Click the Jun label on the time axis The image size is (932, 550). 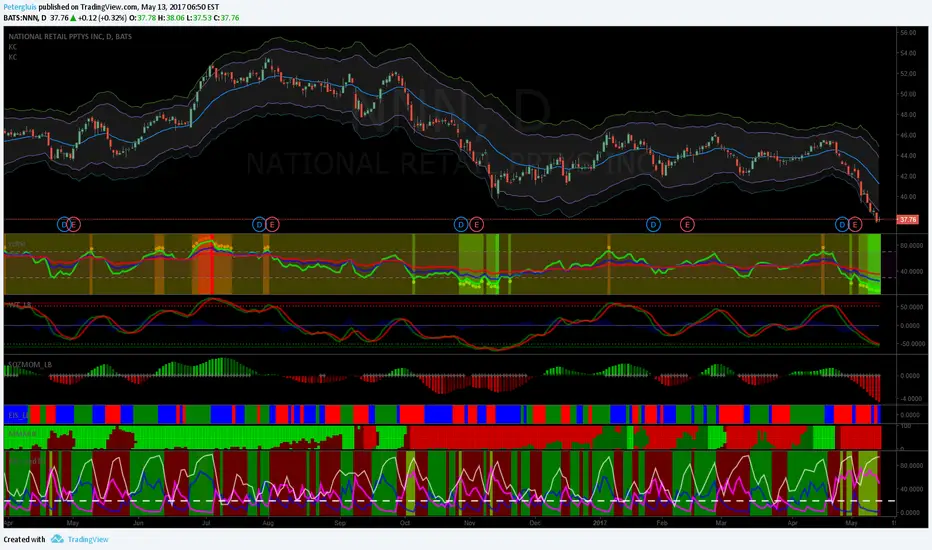(x=138, y=523)
